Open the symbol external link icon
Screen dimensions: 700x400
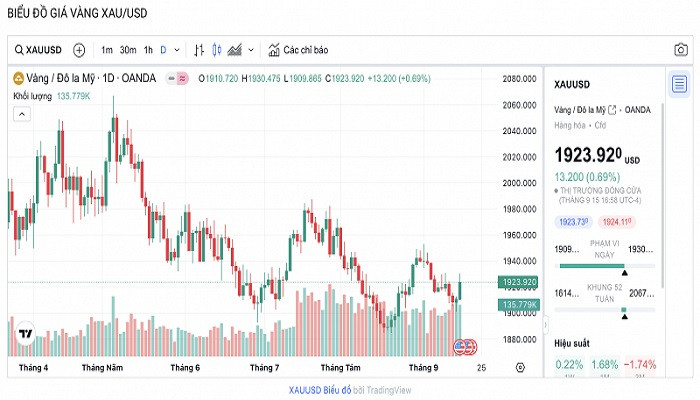tap(612, 109)
